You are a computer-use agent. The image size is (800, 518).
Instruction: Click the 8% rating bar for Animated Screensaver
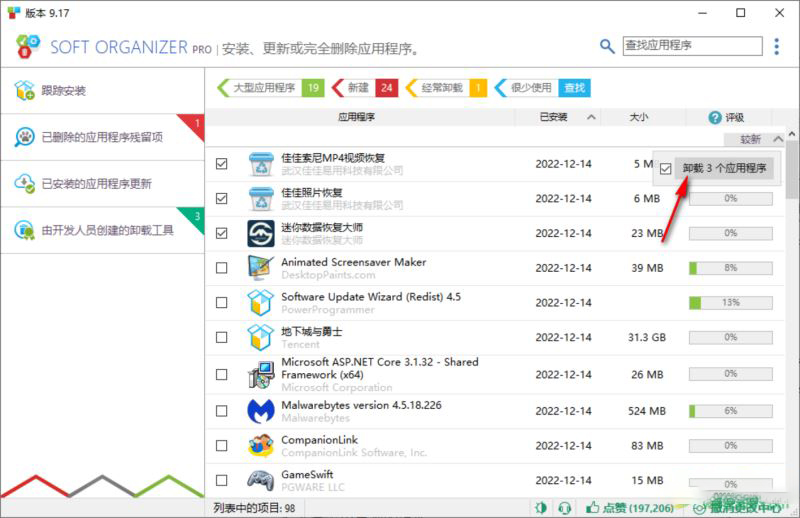click(731, 268)
